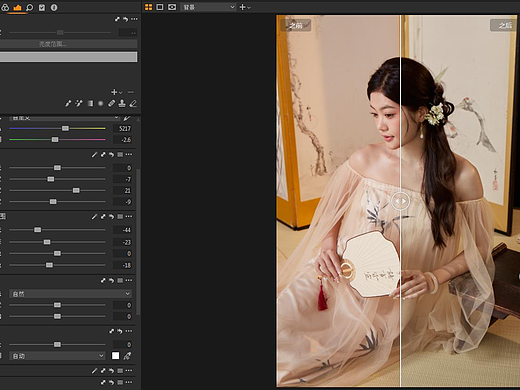The width and height of the screenshot is (520, 390).
Task: Click the field showing value -9
Action: [x=122, y=202]
